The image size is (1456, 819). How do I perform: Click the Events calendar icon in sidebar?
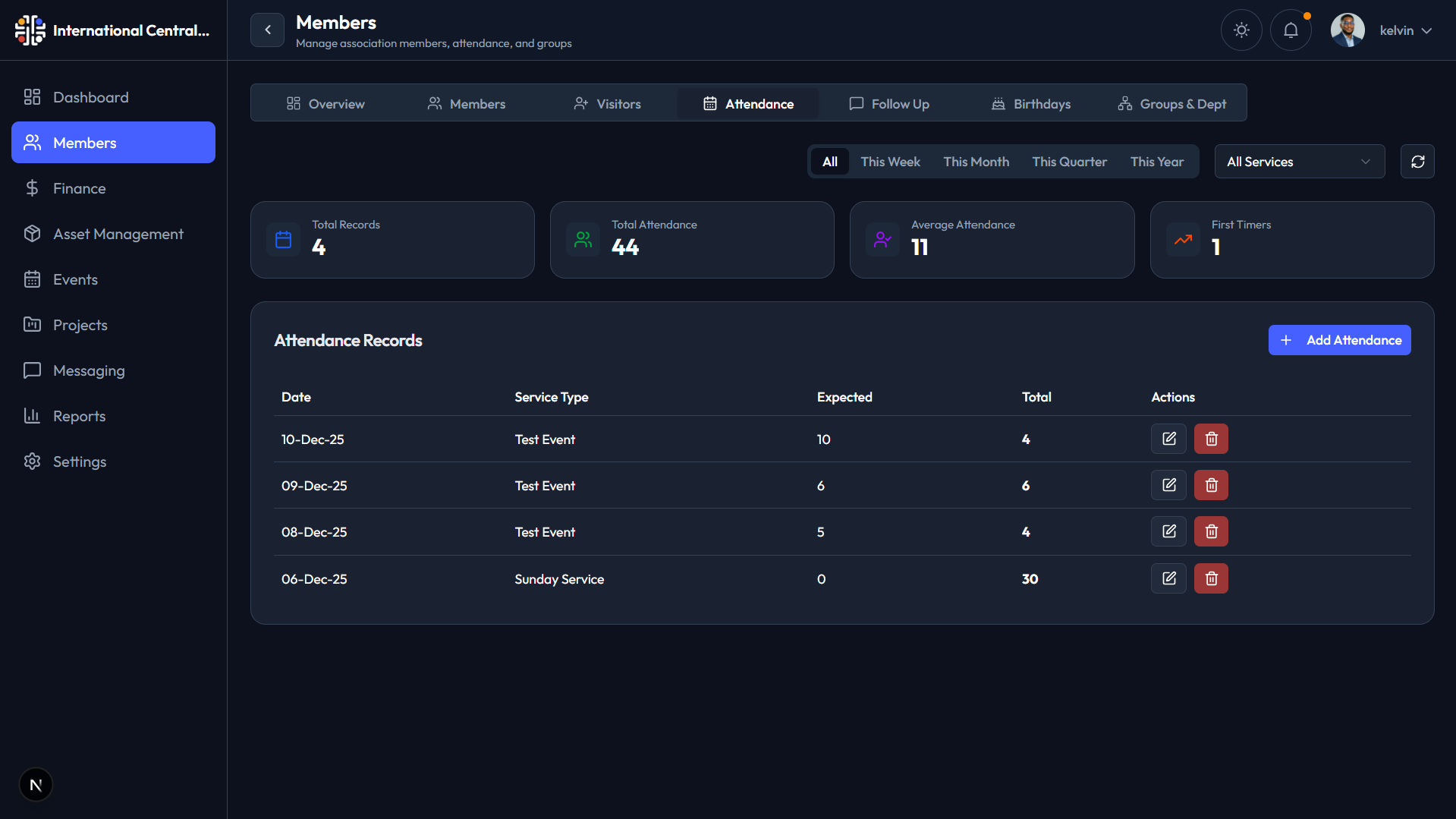[x=33, y=279]
